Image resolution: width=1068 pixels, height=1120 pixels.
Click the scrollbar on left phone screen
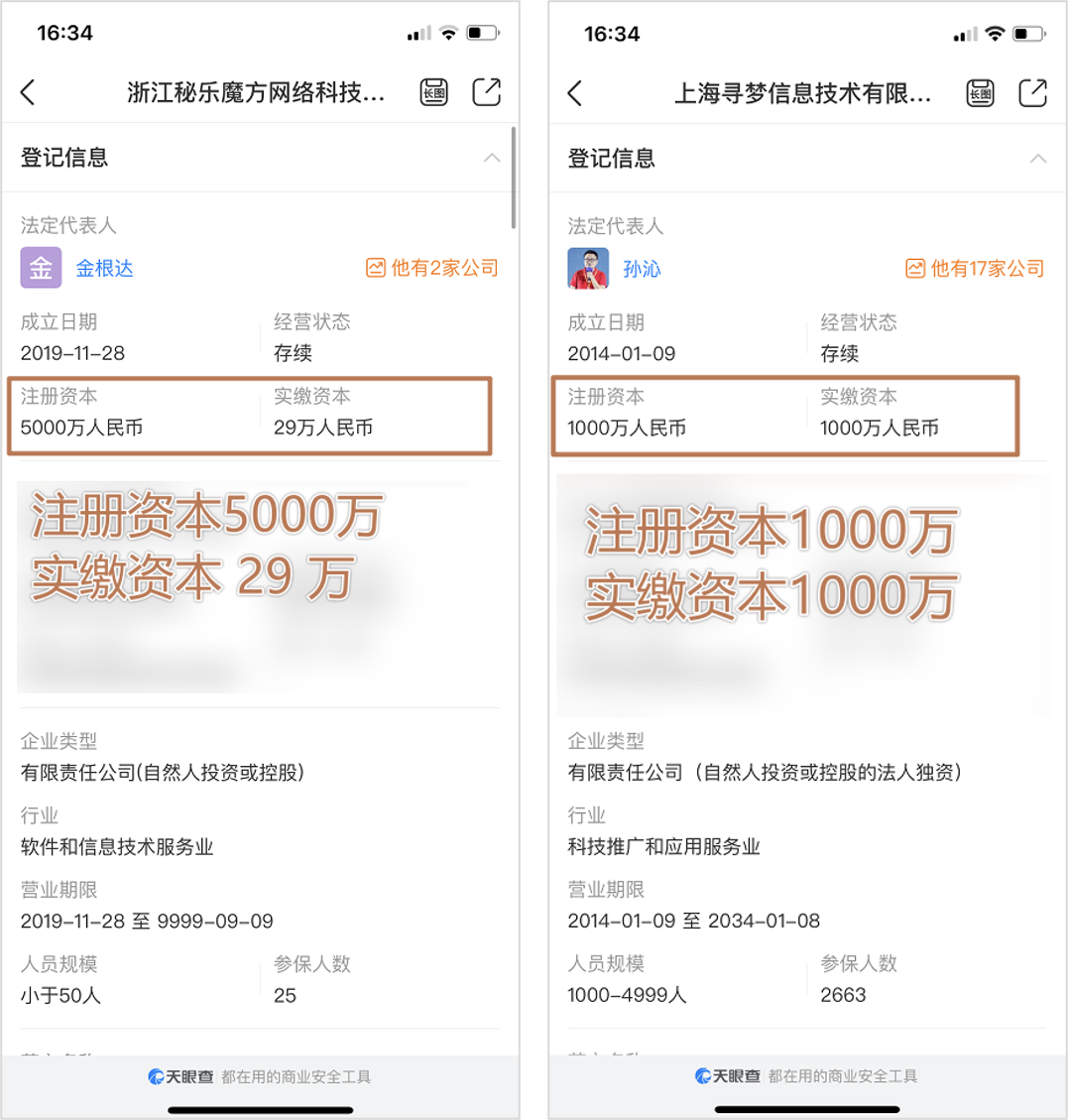coord(514,178)
